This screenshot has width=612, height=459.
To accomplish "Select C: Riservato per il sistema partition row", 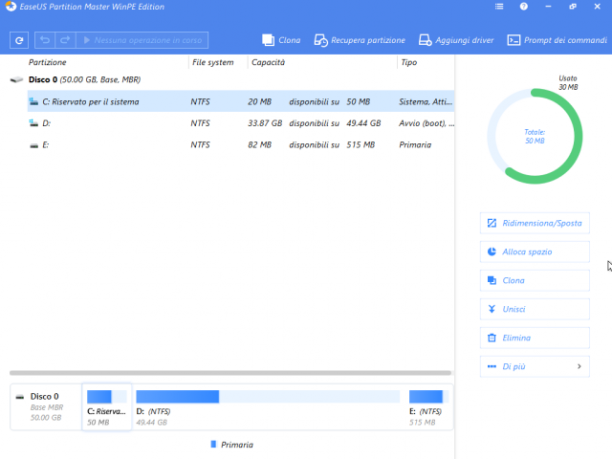I will 241,101.
